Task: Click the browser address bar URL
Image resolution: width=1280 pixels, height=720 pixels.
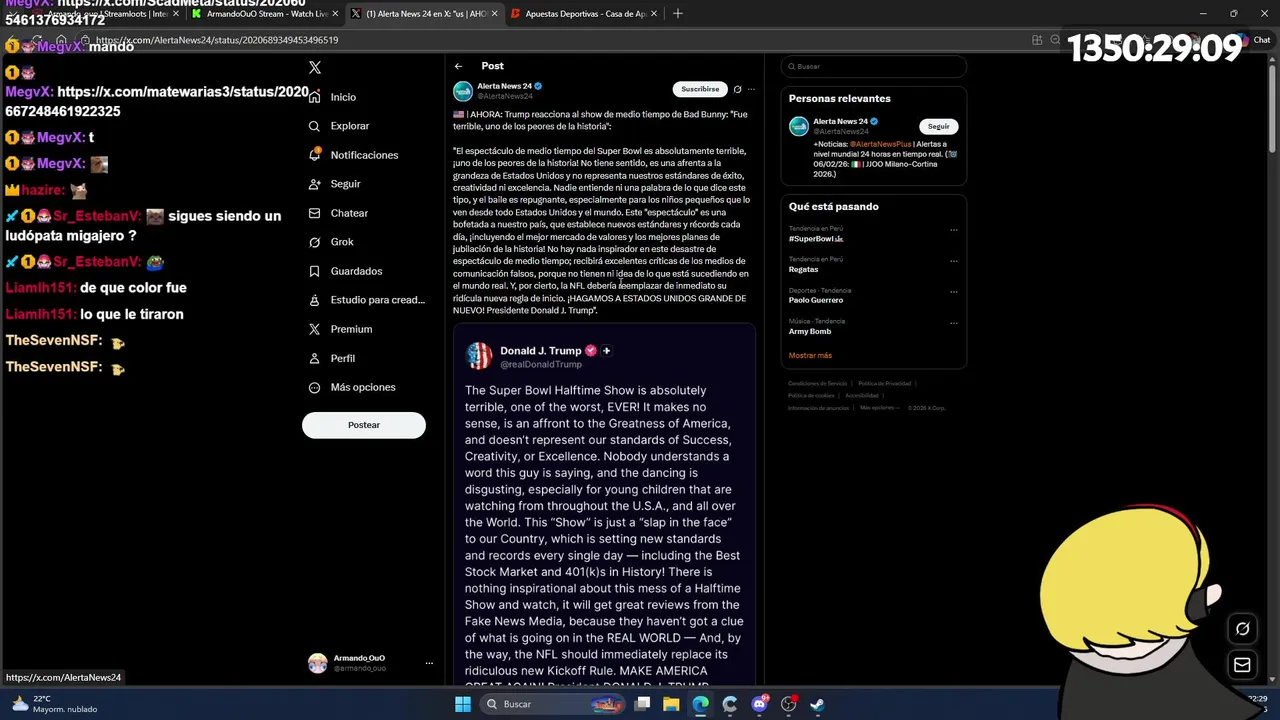Action: tap(217, 40)
